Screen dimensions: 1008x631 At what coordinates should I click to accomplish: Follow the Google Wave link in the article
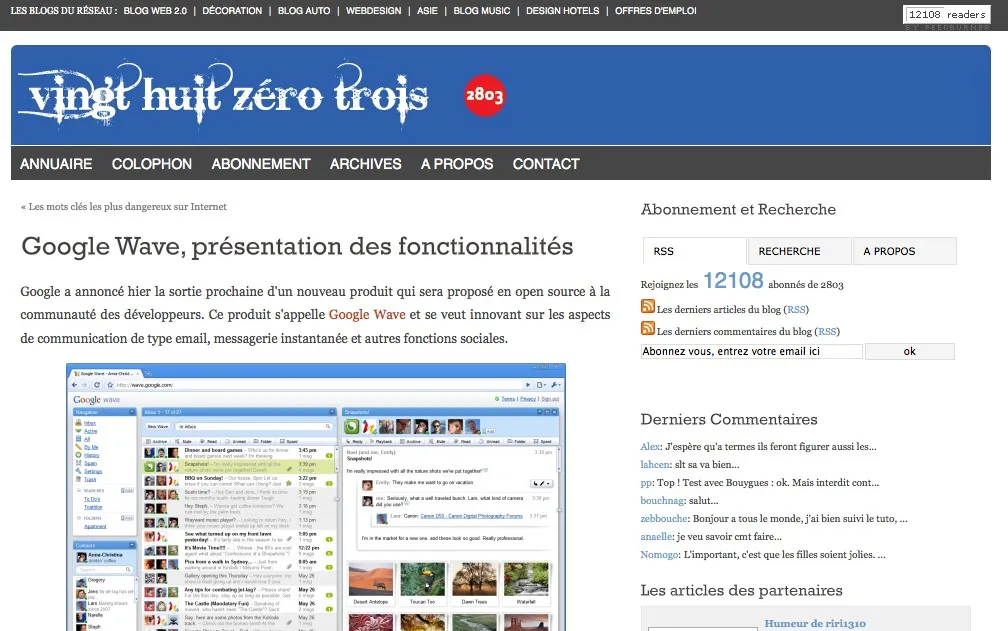point(367,314)
